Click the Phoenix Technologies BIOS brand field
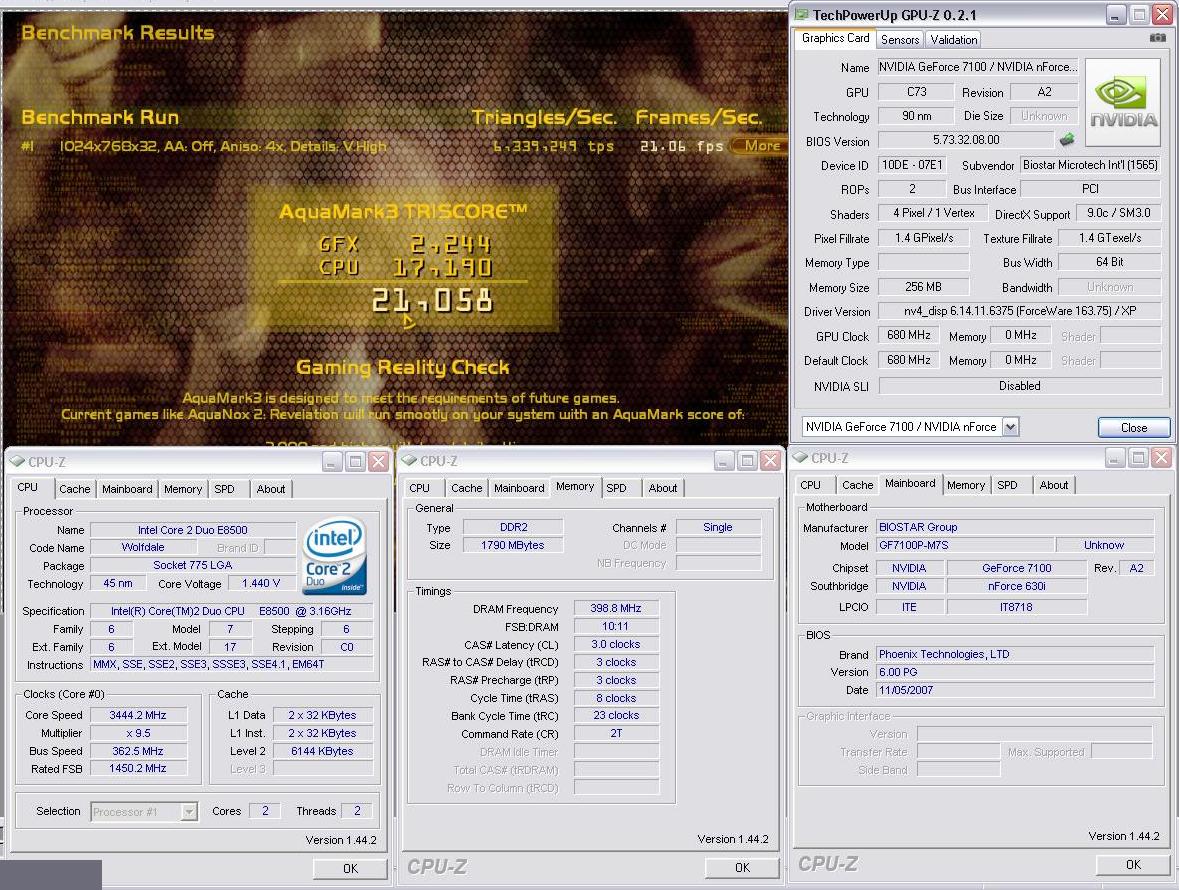Screen dimensions: 1179x890 [1015, 654]
